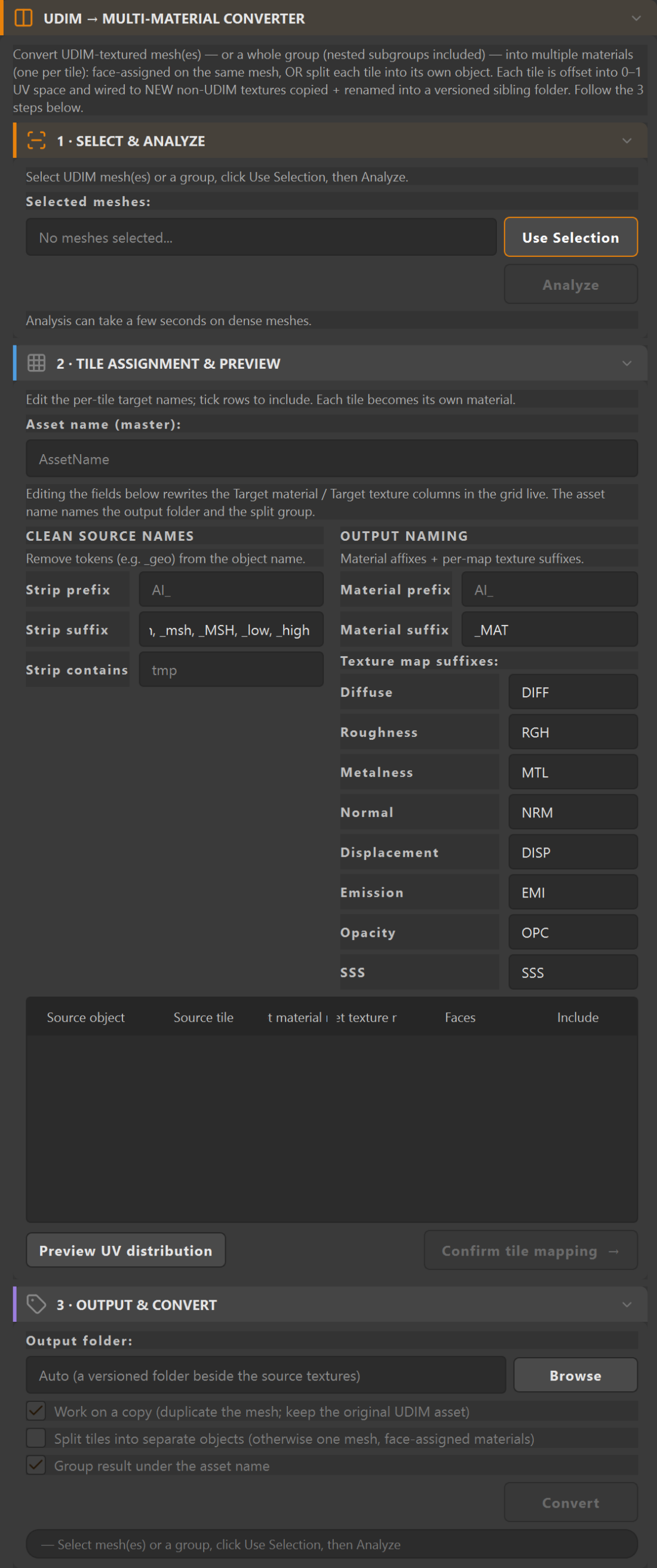Click the Output & Convert tag icon
Image resolution: width=657 pixels, height=1568 pixels.
[x=36, y=1304]
